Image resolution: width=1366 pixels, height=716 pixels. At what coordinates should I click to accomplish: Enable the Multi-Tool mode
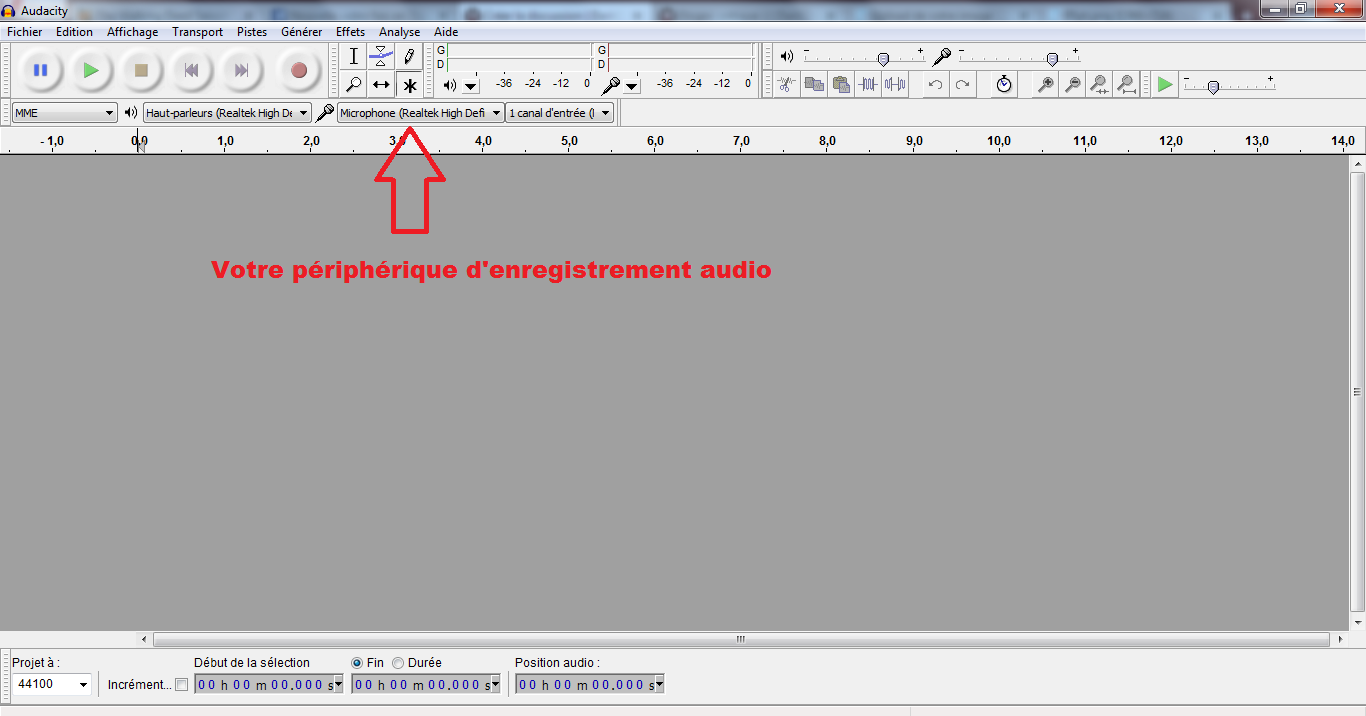click(409, 84)
